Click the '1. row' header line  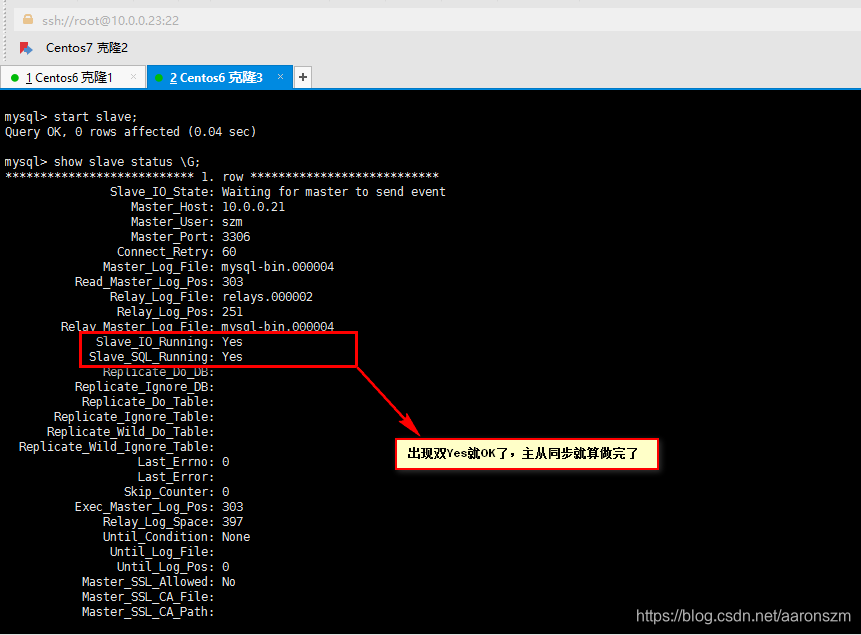[222, 176]
